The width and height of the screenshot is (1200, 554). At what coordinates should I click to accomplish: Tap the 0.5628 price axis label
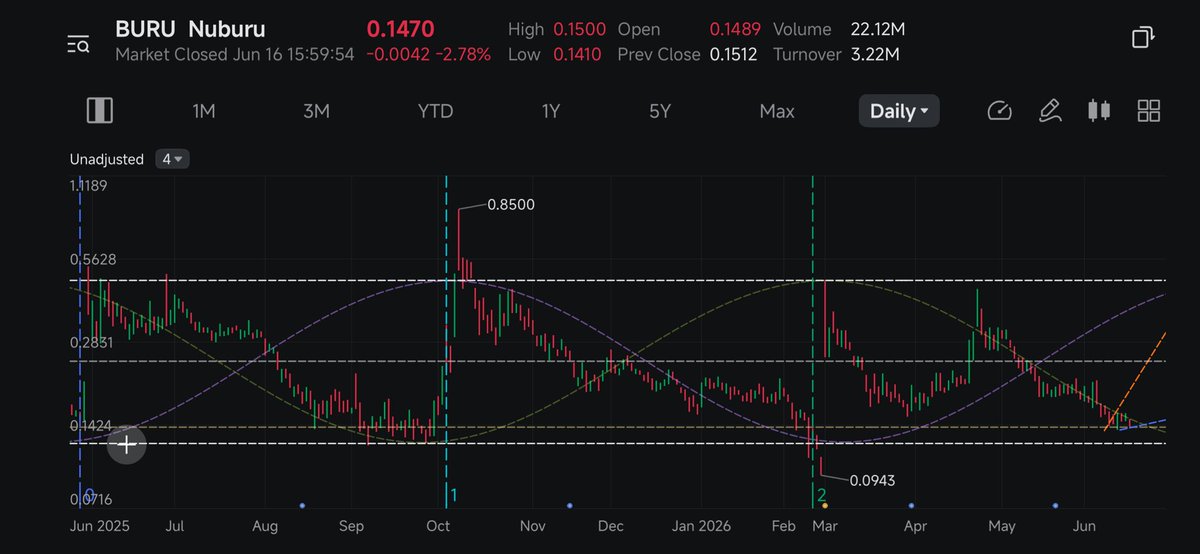(92, 259)
